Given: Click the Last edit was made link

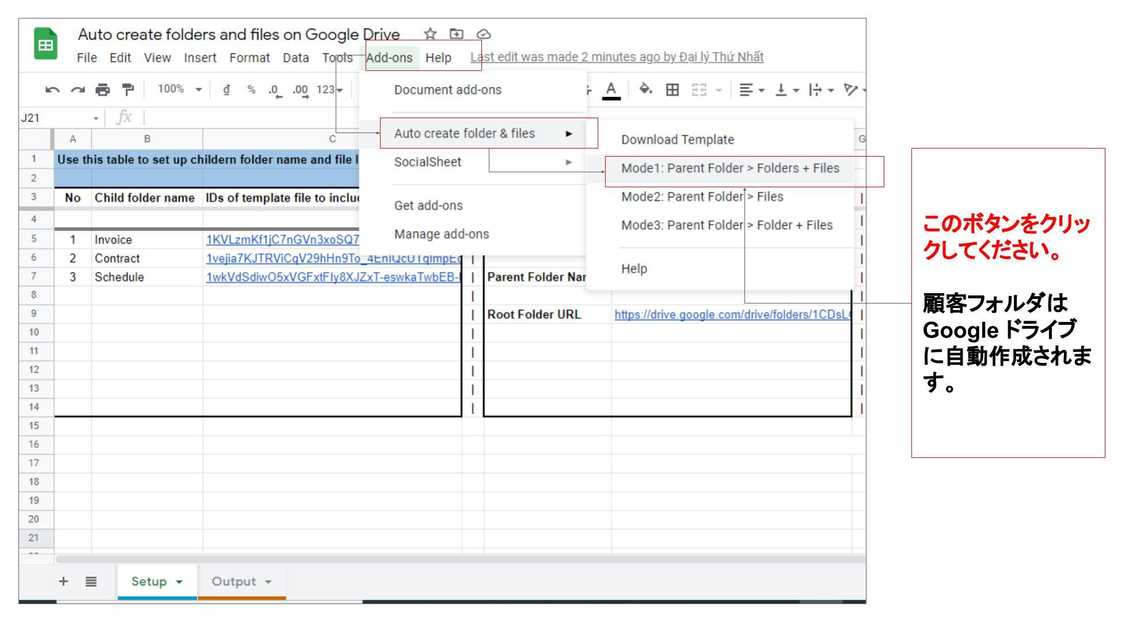Looking at the screenshot, I should pos(617,57).
